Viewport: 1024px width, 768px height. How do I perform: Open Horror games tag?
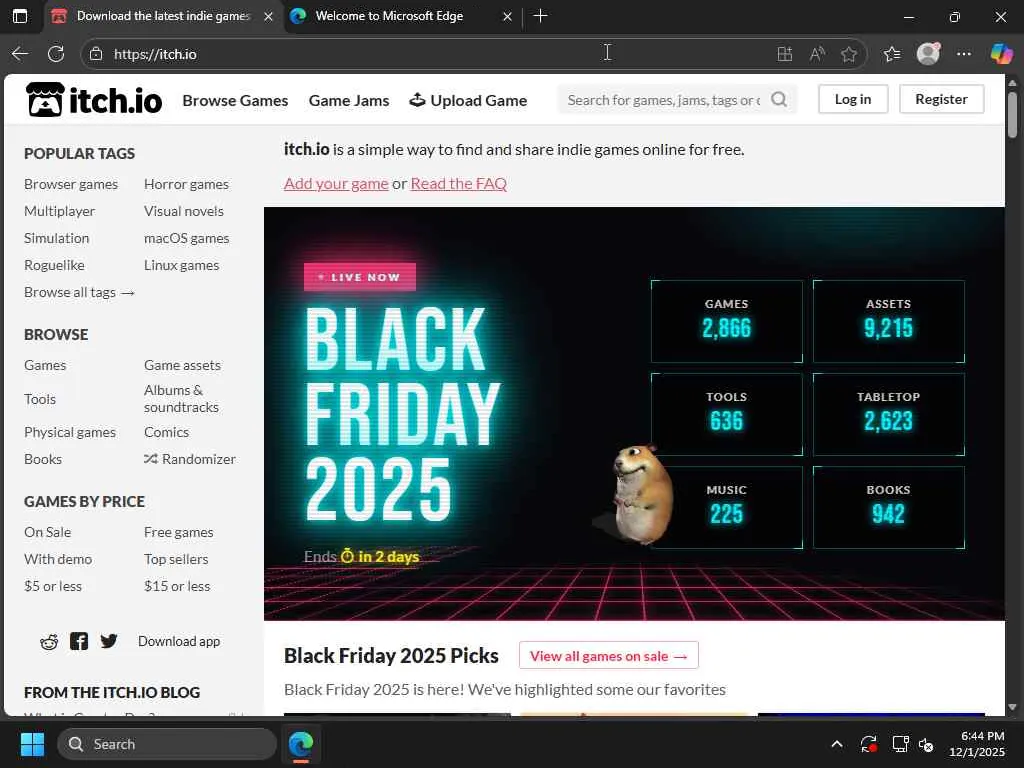click(x=186, y=184)
